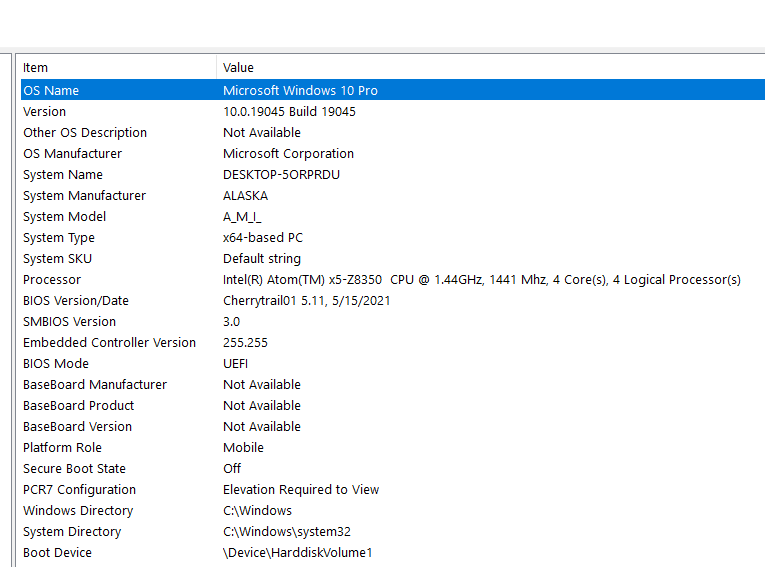Select BIOS Version/Date item

[76, 300]
